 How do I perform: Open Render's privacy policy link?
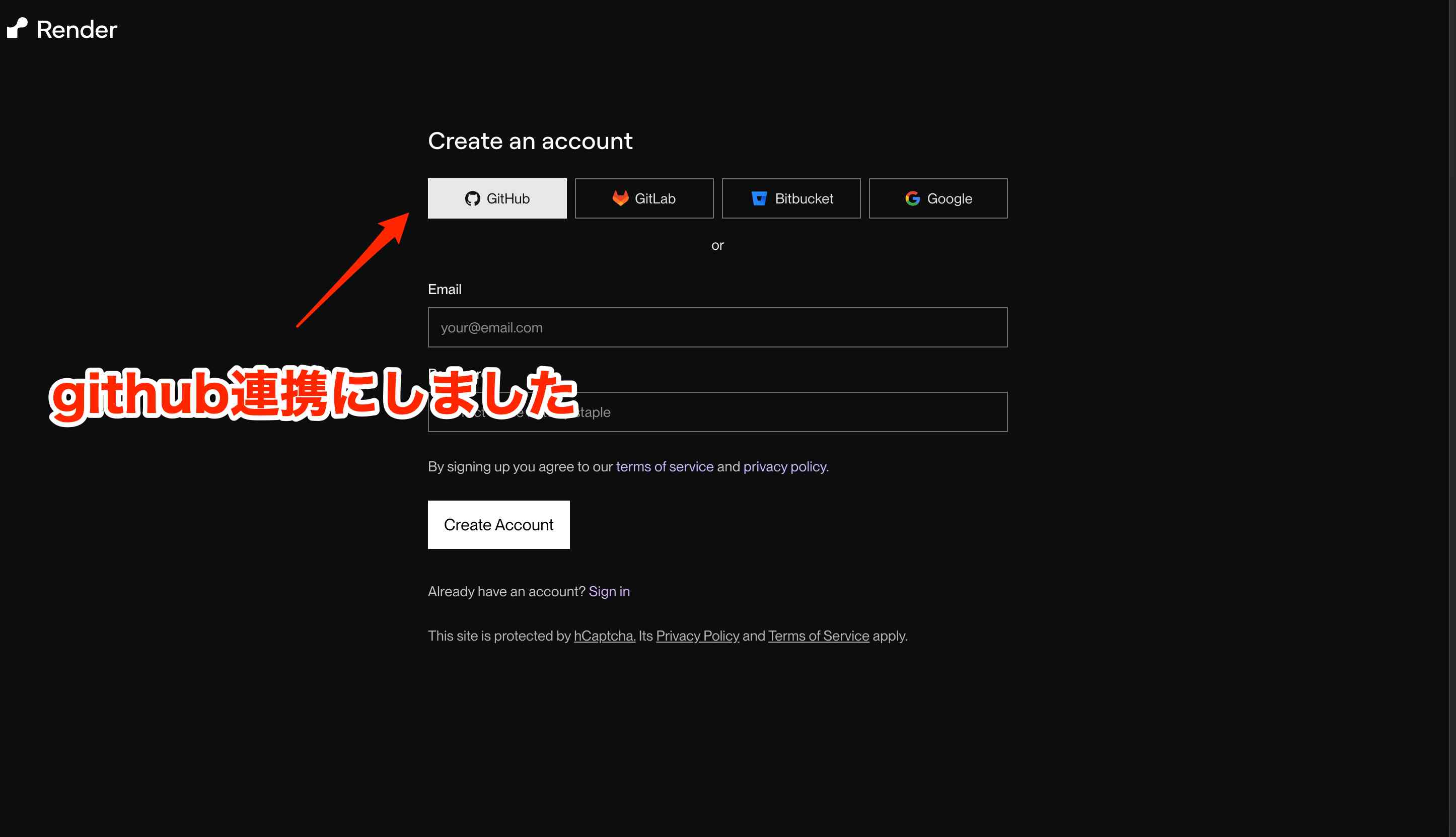(785, 466)
